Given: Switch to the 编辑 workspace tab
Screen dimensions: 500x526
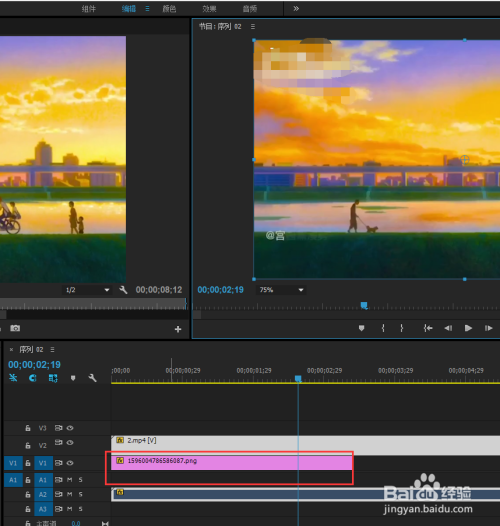Looking at the screenshot, I should (x=129, y=9).
